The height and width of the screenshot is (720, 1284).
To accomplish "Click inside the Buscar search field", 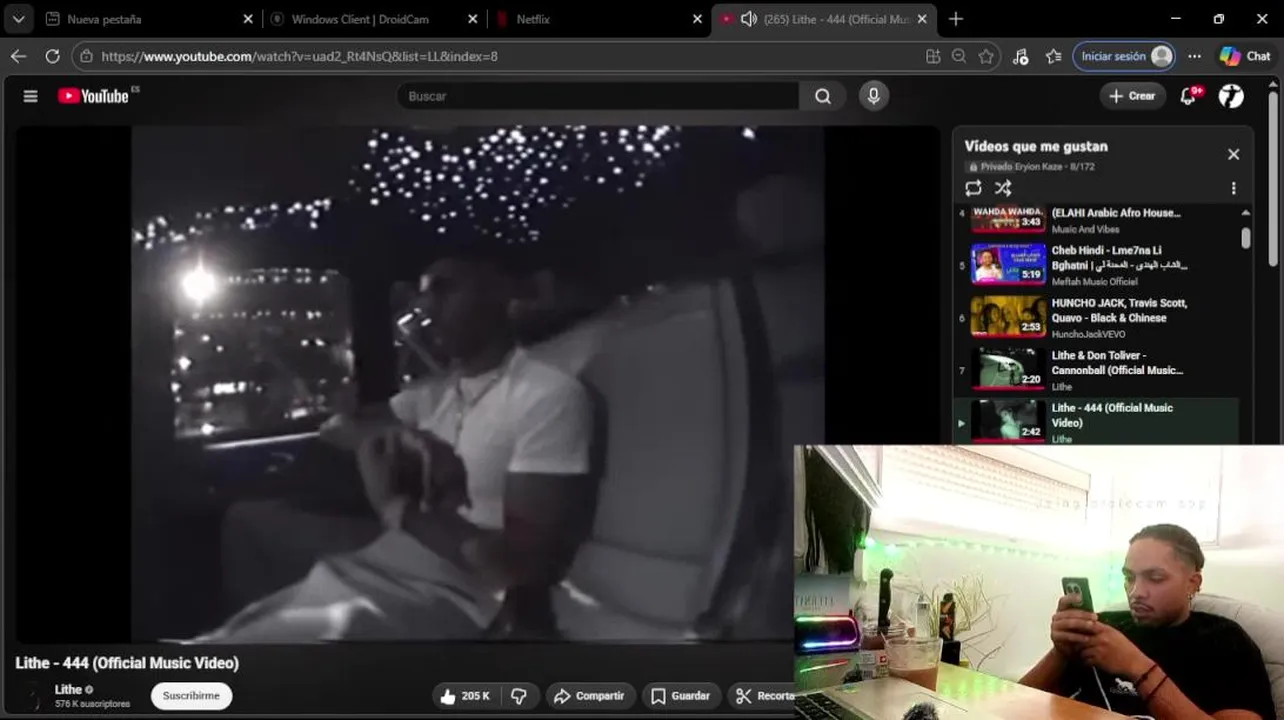I will [x=598, y=96].
